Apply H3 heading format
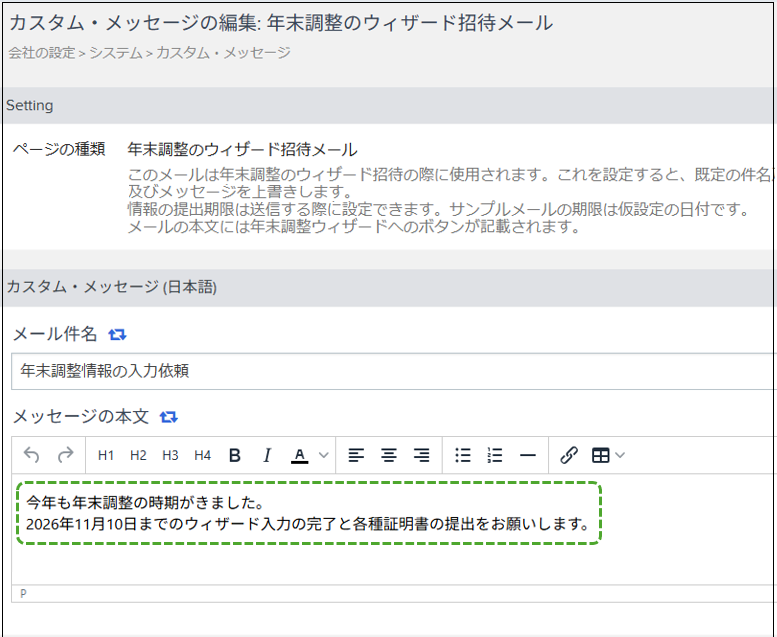This screenshot has width=777, height=637. coord(170,455)
